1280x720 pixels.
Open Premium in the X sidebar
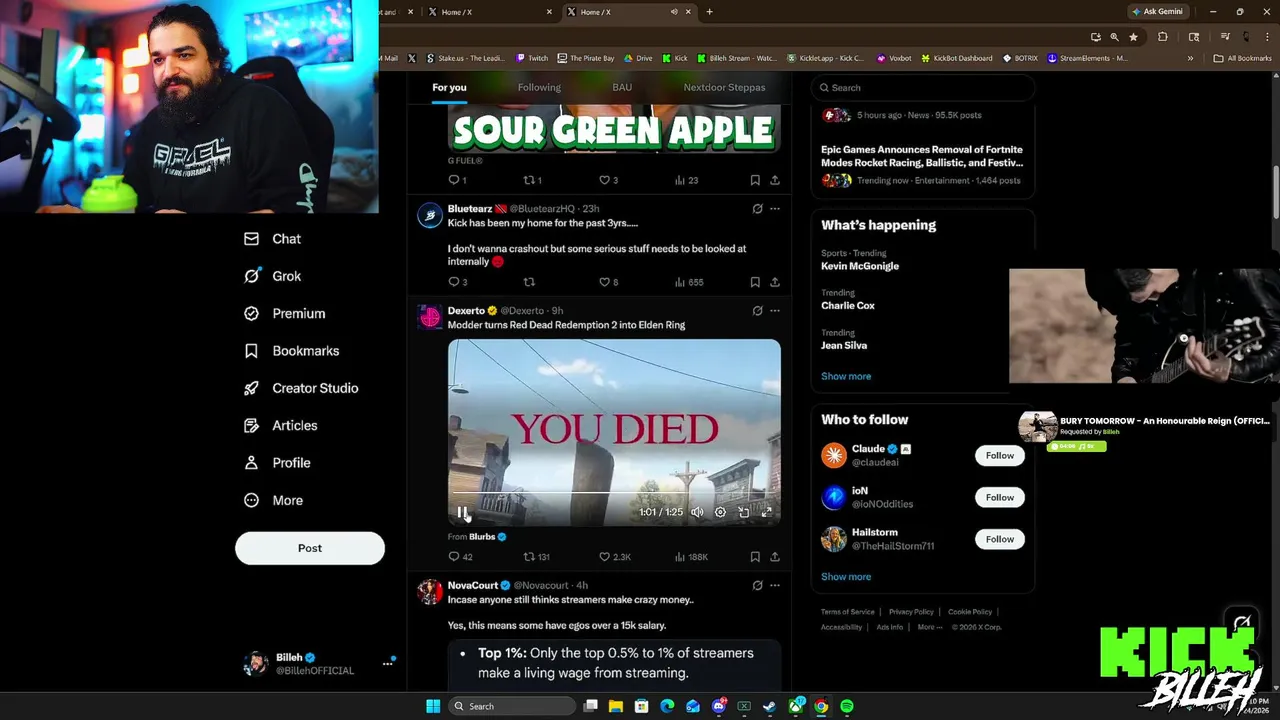[x=285, y=313]
